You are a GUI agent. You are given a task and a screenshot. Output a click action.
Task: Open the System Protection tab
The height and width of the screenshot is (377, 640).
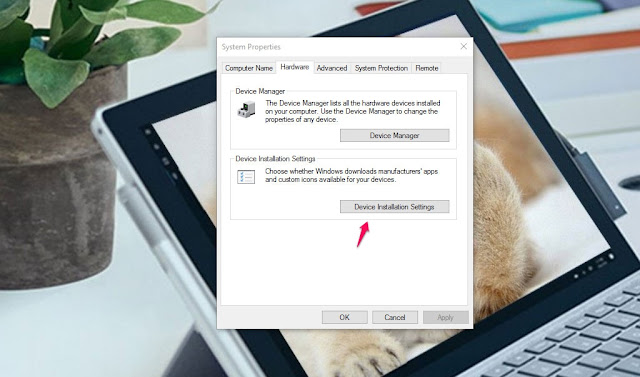tap(381, 68)
